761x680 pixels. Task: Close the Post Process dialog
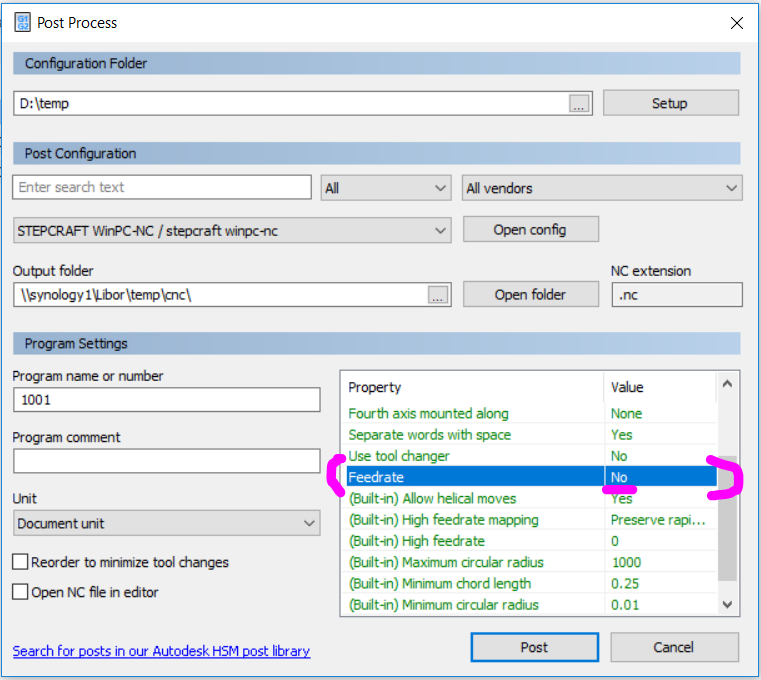736,22
